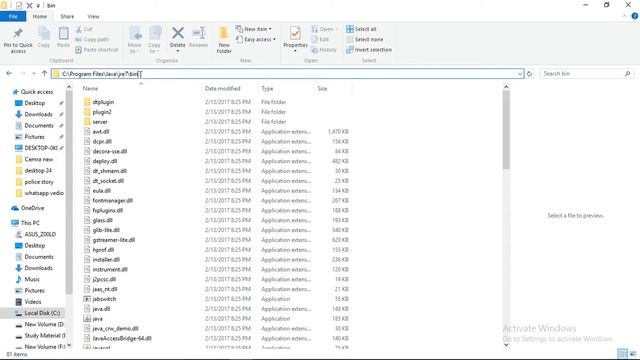Switch to the View ribbon tab

(x=93, y=16)
